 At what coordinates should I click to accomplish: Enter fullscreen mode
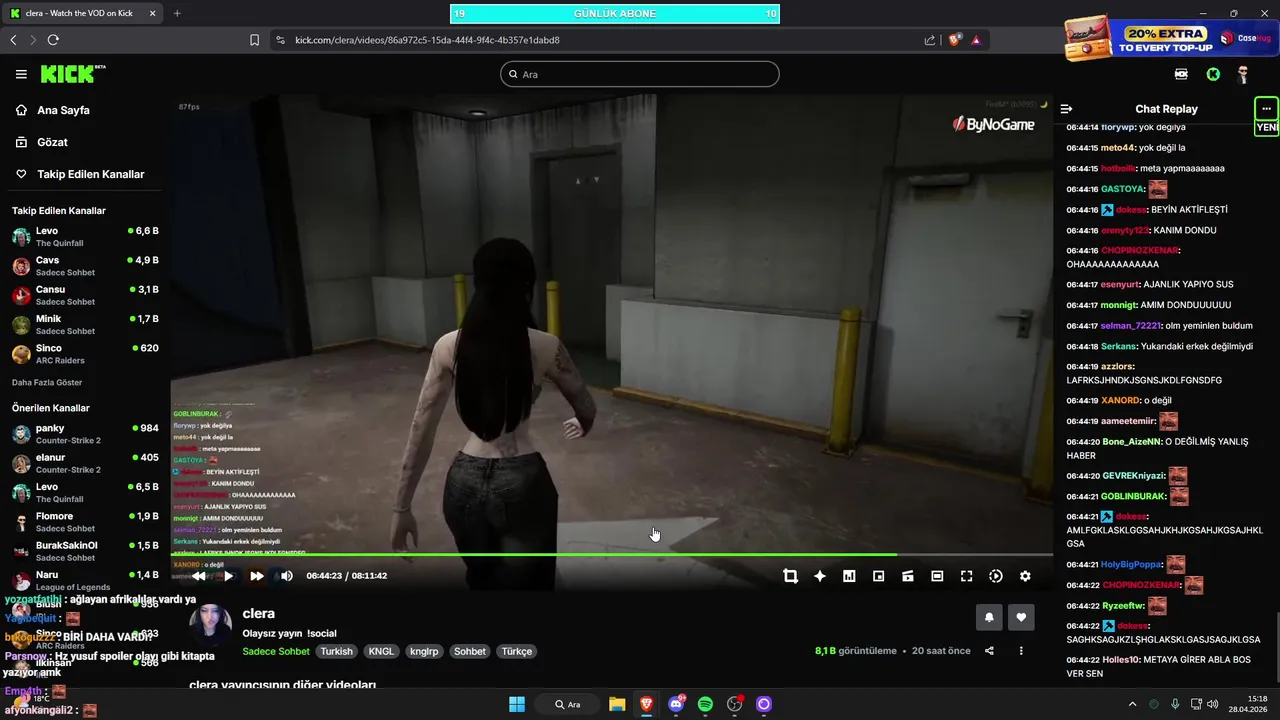pyautogui.click(x=966, y=576)
